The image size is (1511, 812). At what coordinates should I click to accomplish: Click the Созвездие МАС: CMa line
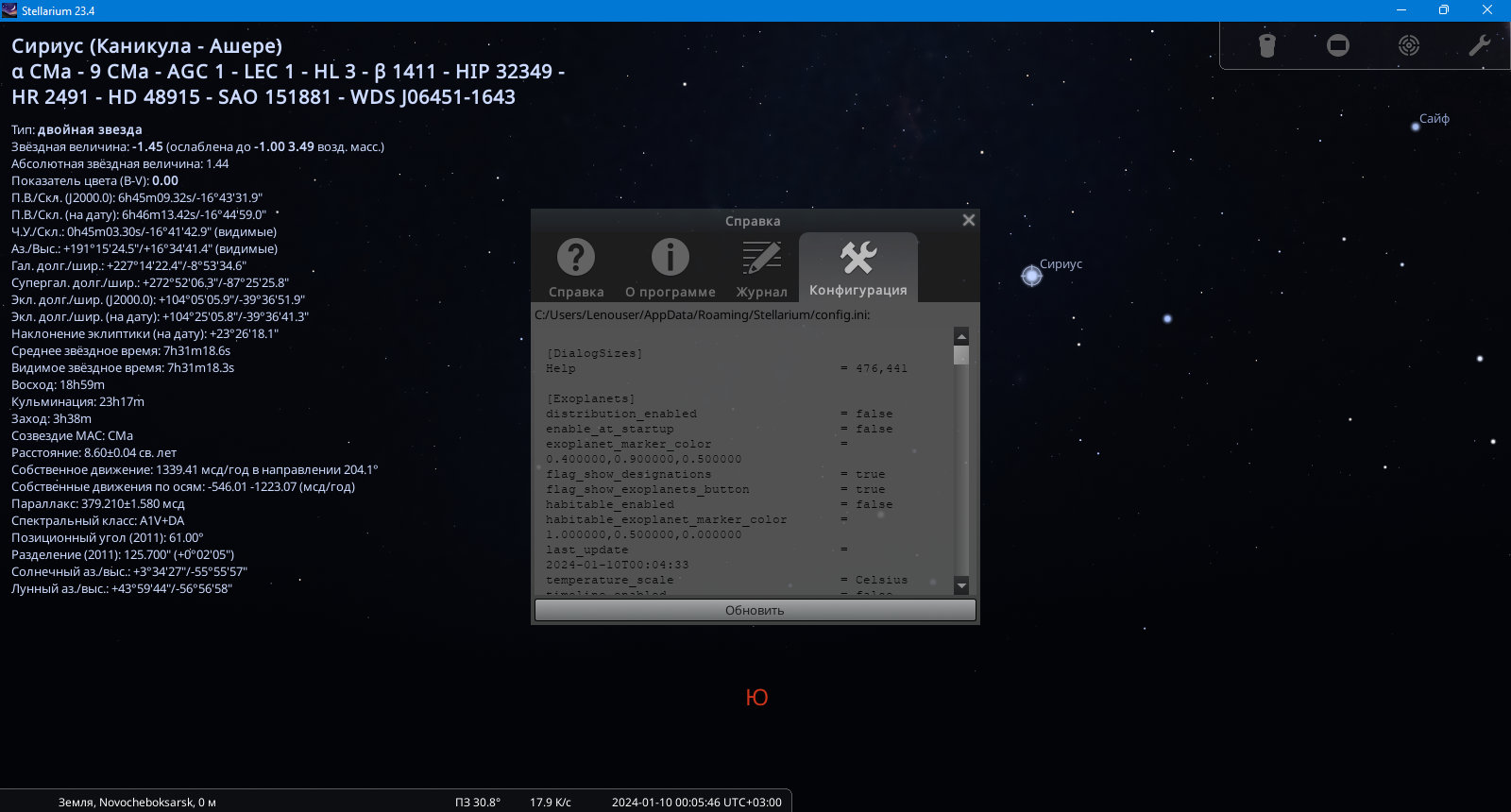coord(72,435)
